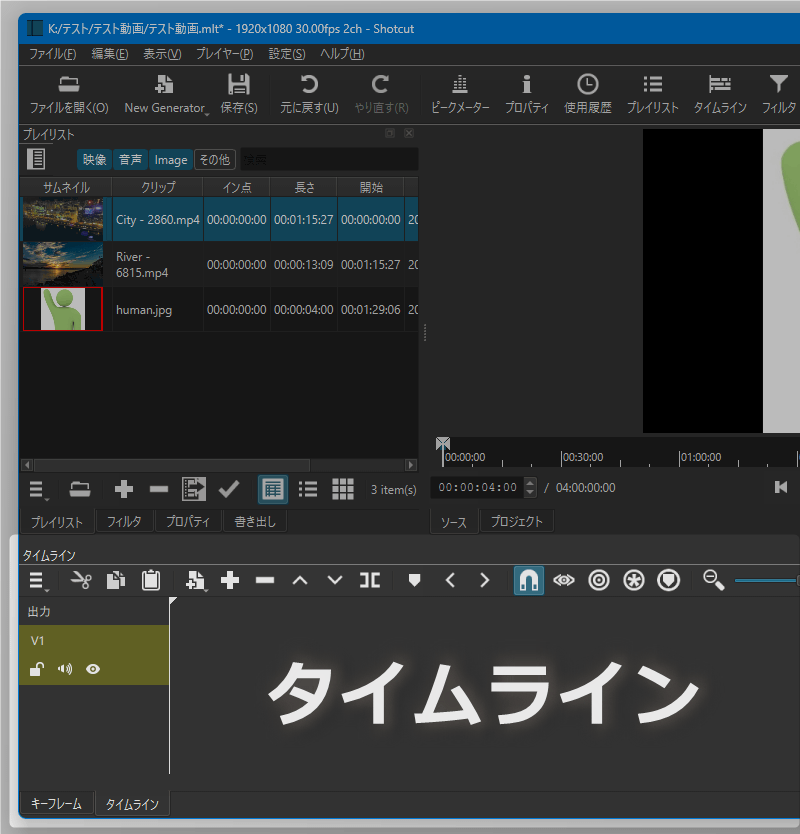
Task: Toggle timeline snapping magnet button
Action: (x=529, y=580)
